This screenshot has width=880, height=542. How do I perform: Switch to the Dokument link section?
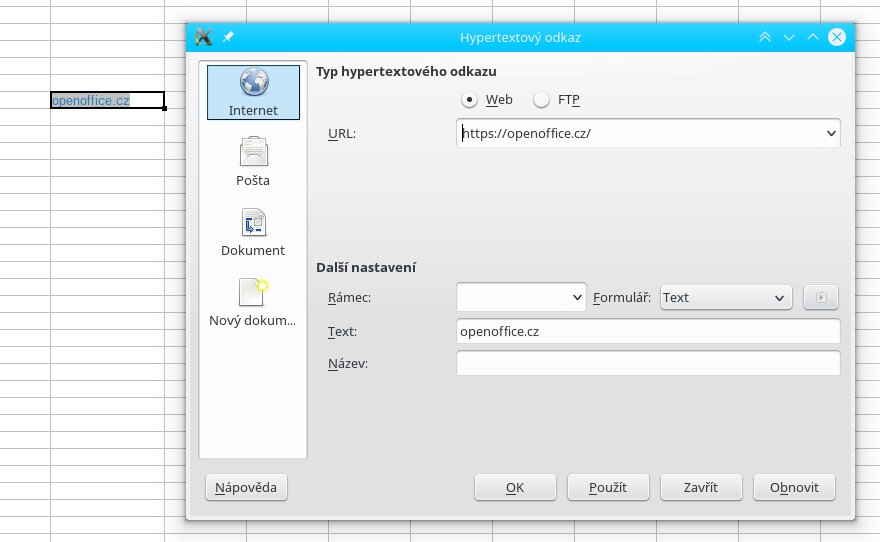click(253, 232)
